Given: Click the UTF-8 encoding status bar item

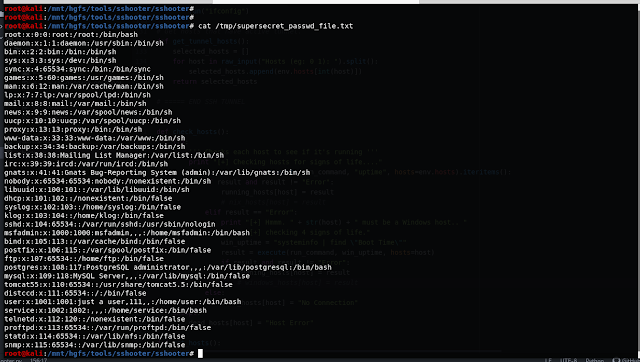Looking at the screenshot, I should click(569, 360).
